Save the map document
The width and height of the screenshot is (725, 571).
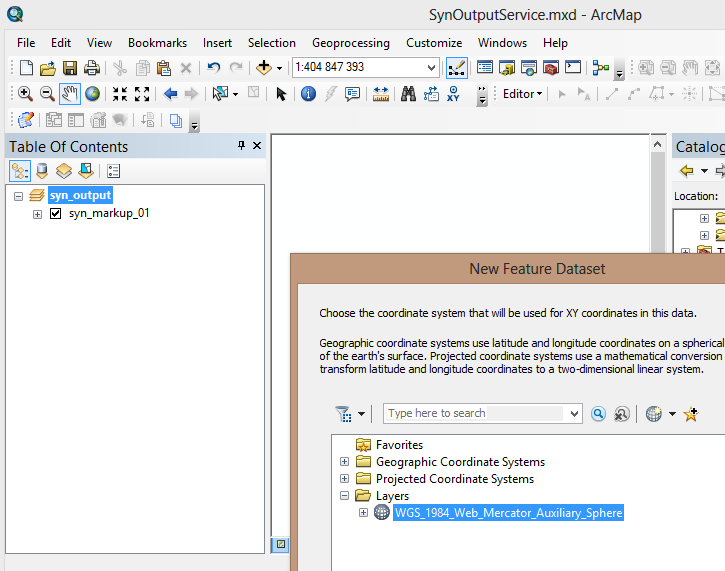coord(70,68)
